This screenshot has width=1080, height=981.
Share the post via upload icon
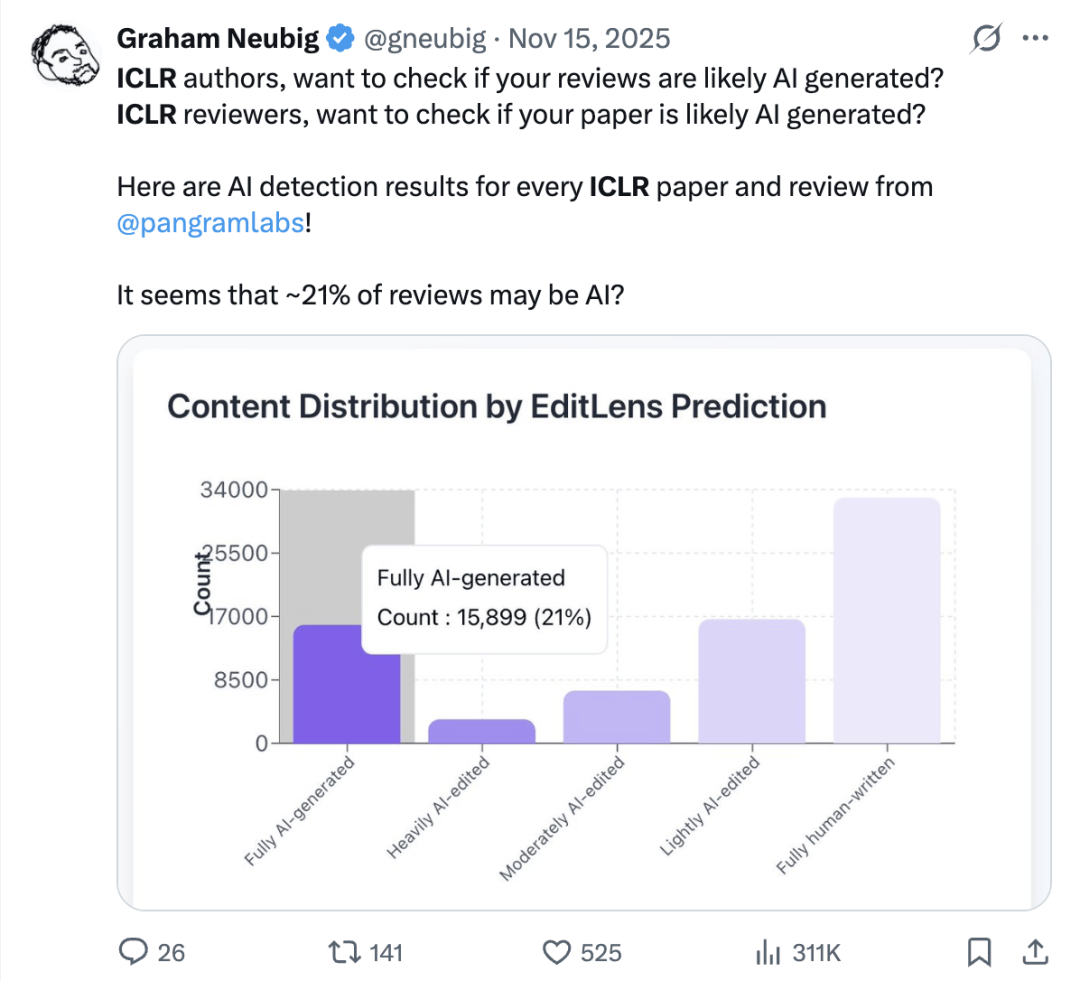click(1036, 951)
